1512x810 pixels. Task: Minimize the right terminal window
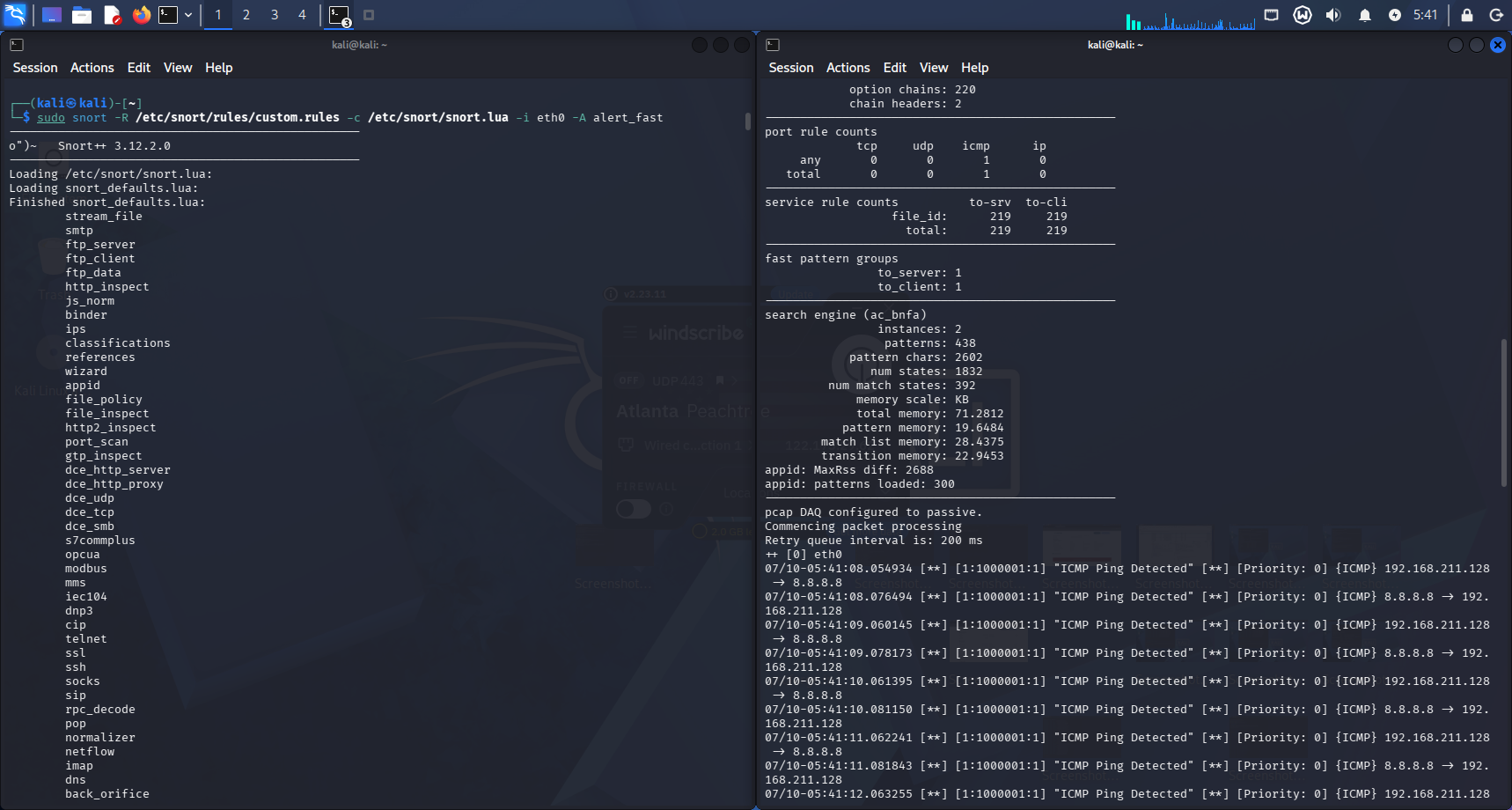[x=1456, y=45]
